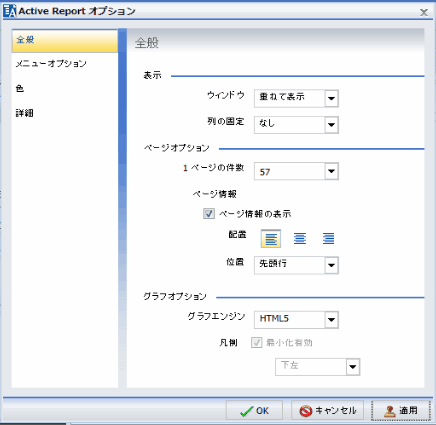Open the 列の固定 dropdown arrow
436x425 pixels.
[331, 125]
